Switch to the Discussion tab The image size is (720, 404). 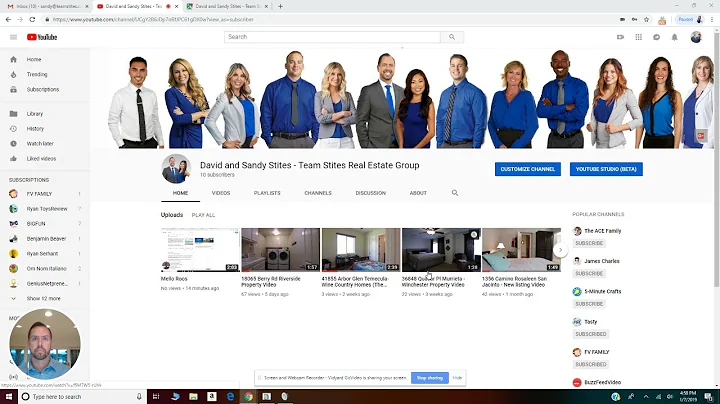[x=371, y=193]
